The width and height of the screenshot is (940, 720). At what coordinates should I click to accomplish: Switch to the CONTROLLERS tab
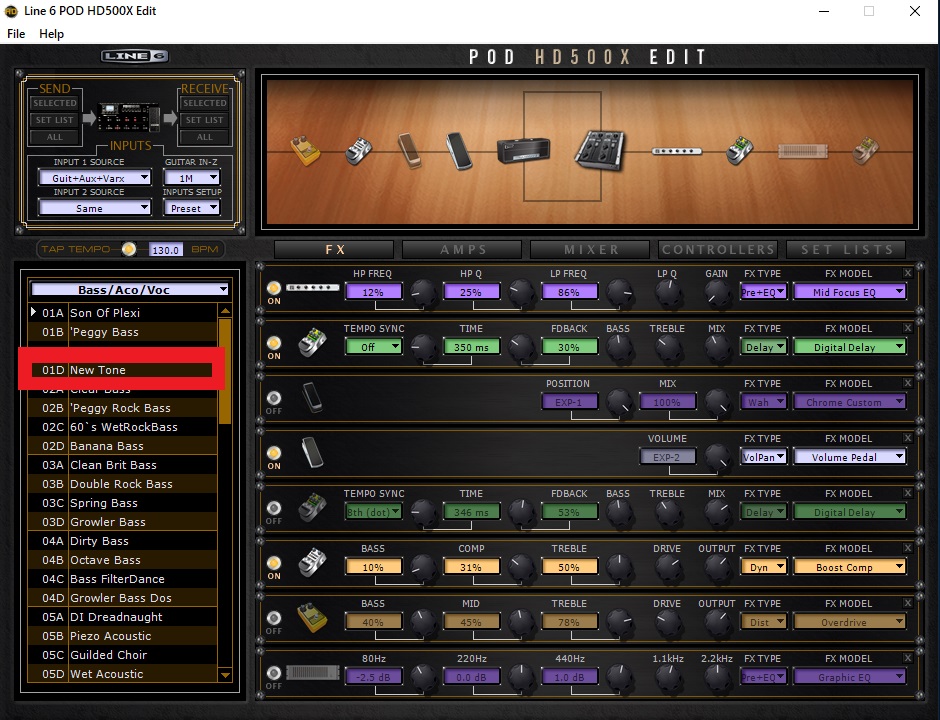[x=718, y=249]
